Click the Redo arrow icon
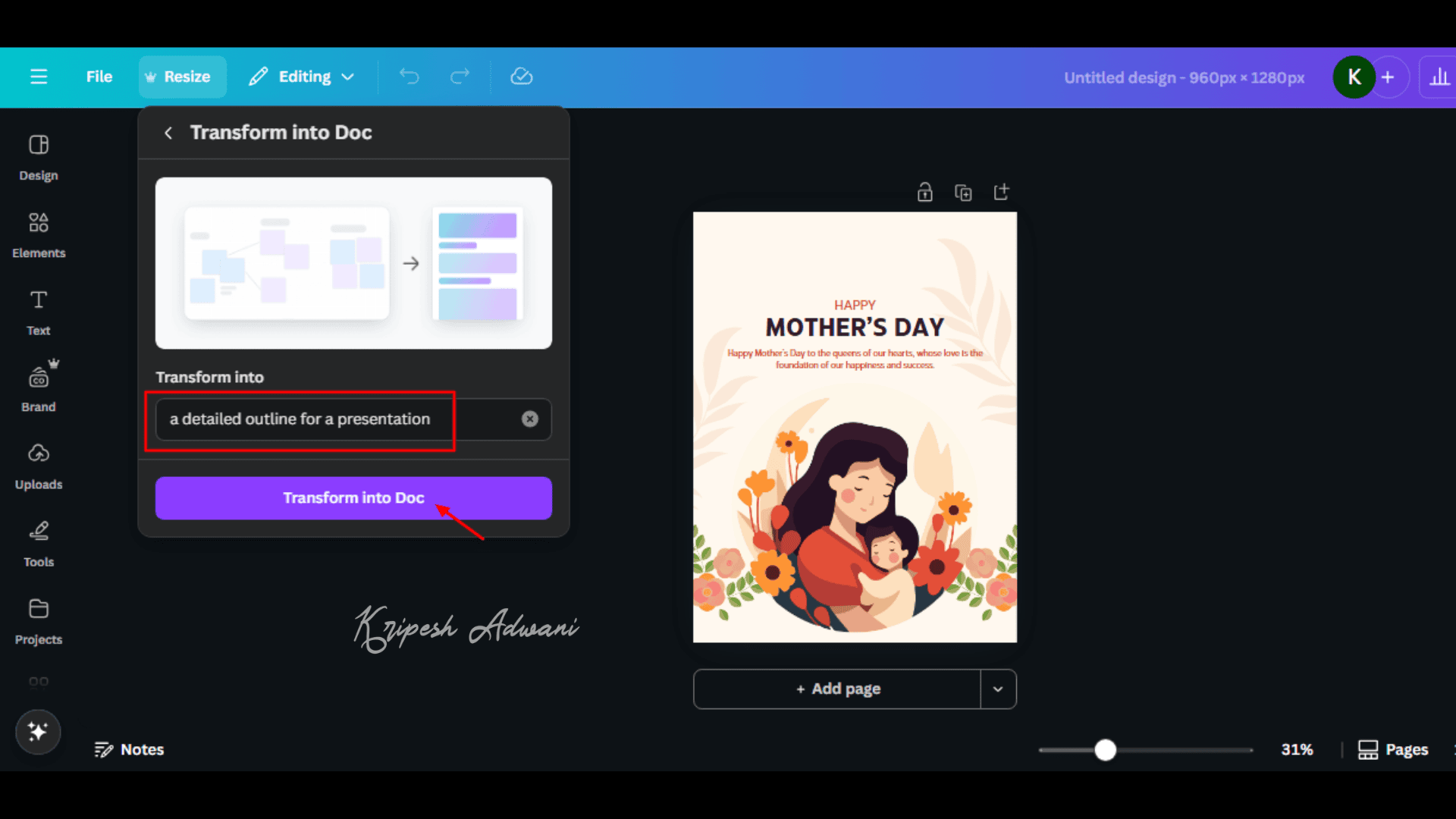 point(460,77)
